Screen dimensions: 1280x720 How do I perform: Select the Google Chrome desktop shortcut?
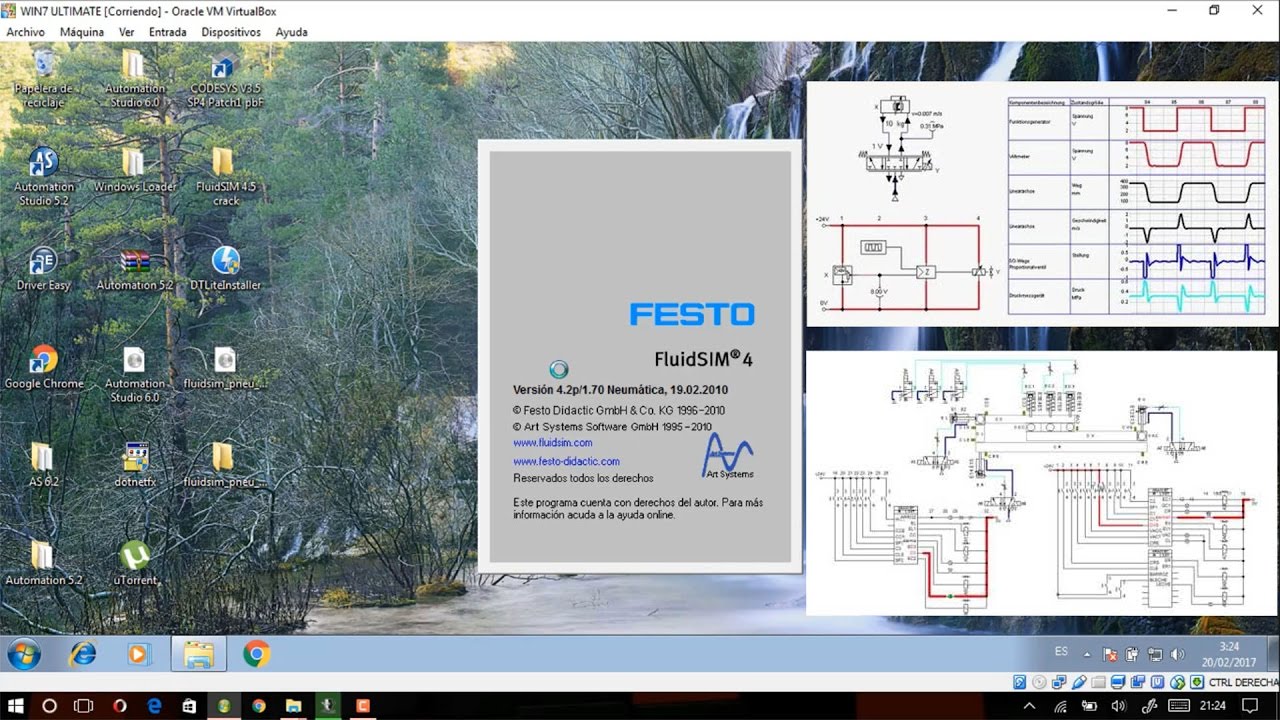43,367
